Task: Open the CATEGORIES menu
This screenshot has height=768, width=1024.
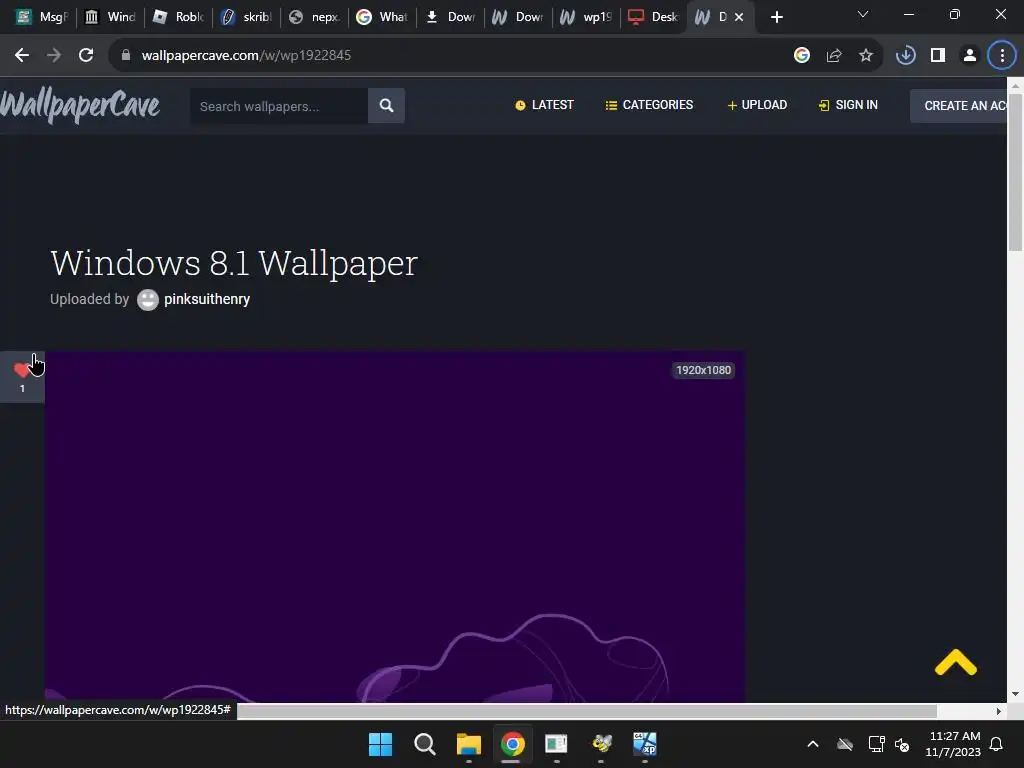Action: coord(649,105)
